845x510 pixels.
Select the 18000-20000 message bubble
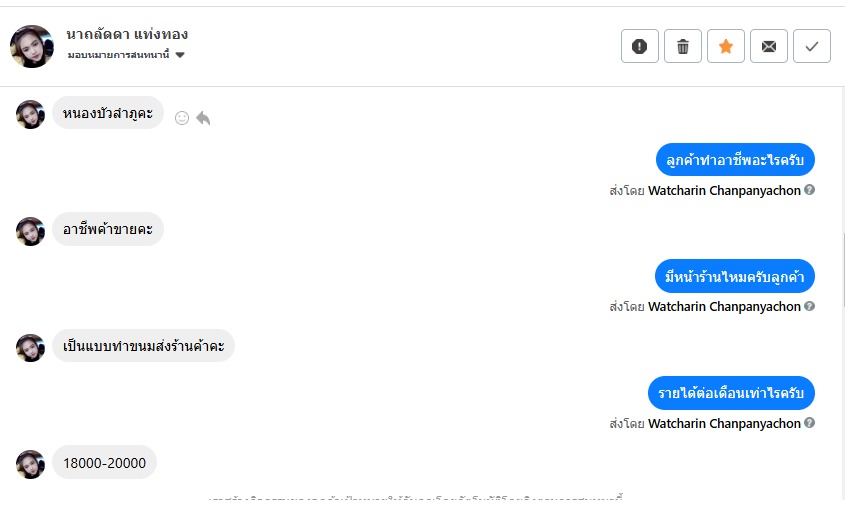(x=105, y=463)
